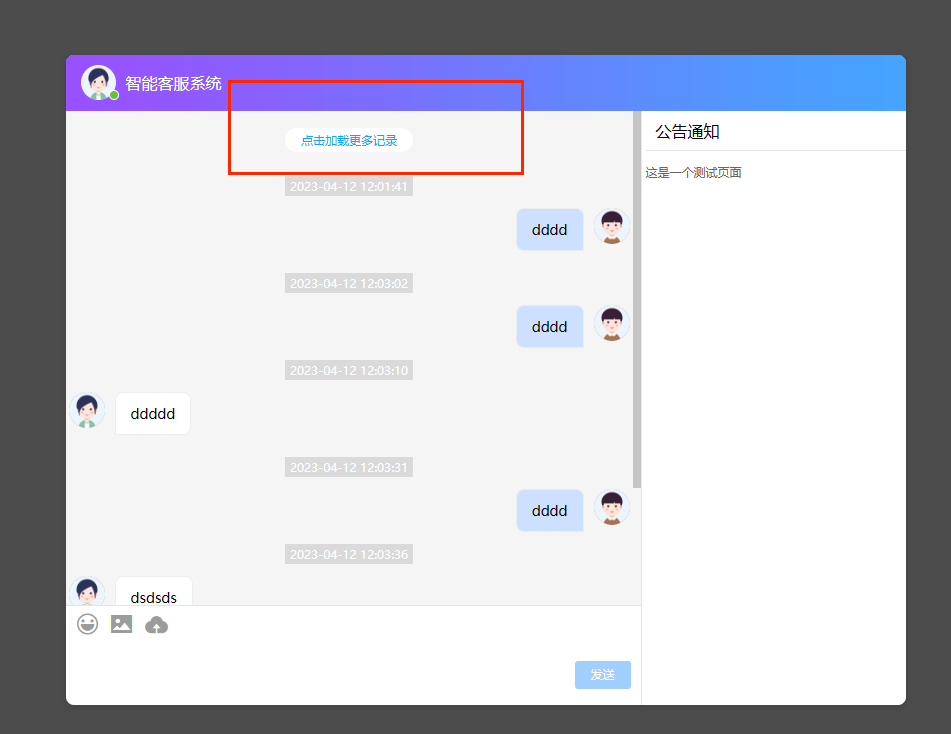Click the cloud upload file icon
951x734 pixels.
[x=156, y=624]
